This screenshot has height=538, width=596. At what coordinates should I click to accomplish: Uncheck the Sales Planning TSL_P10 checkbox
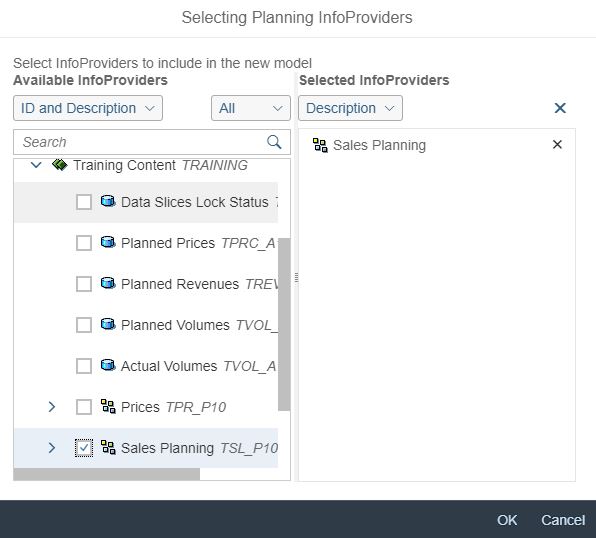tap(84, 448)
